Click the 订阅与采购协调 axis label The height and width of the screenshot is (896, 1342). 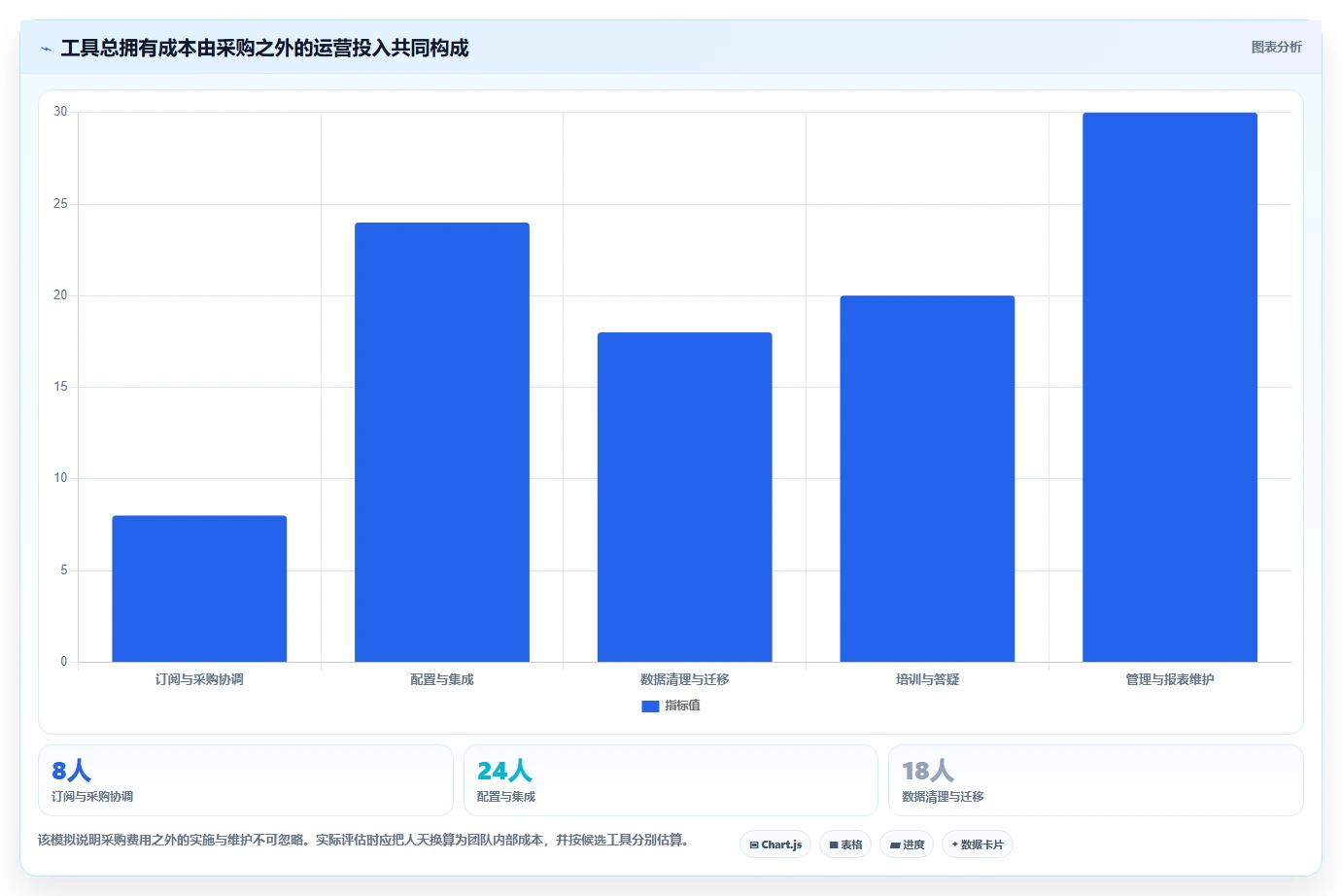pos(199,679)
